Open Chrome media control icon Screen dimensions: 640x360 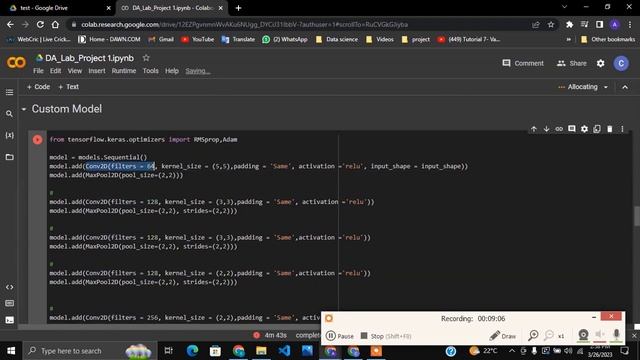[584, 24]
